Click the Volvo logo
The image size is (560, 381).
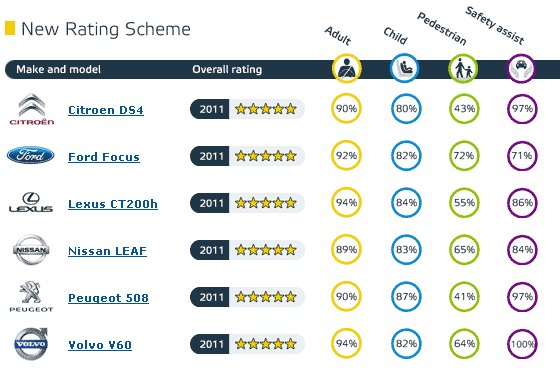(31, 344)
